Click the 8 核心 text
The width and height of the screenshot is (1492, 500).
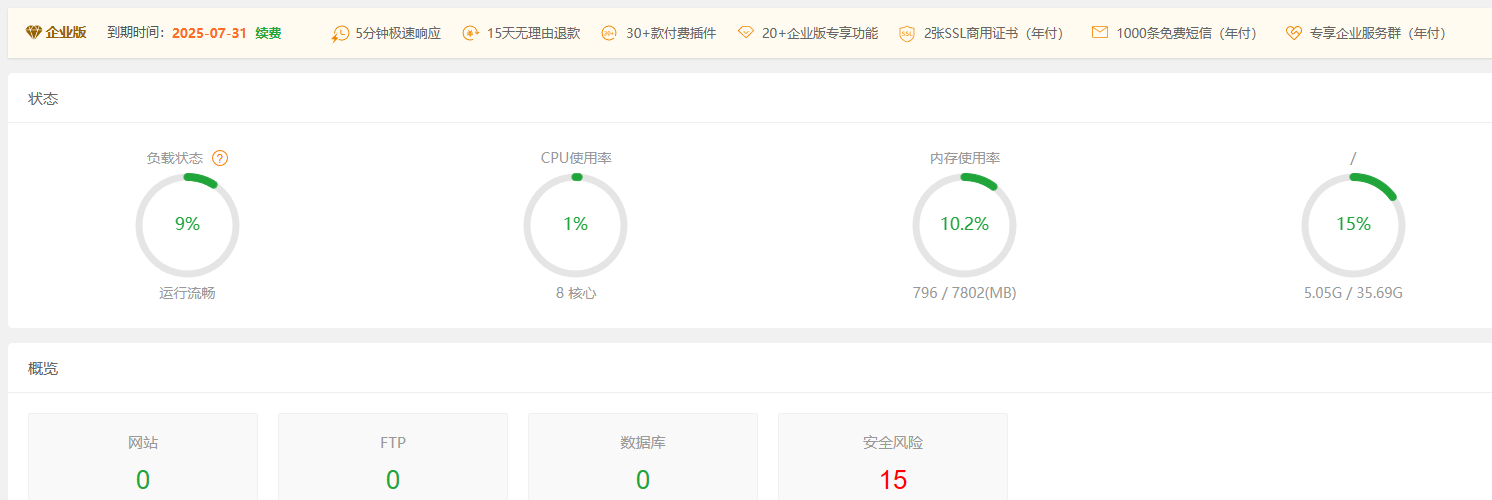click(576, 293)
